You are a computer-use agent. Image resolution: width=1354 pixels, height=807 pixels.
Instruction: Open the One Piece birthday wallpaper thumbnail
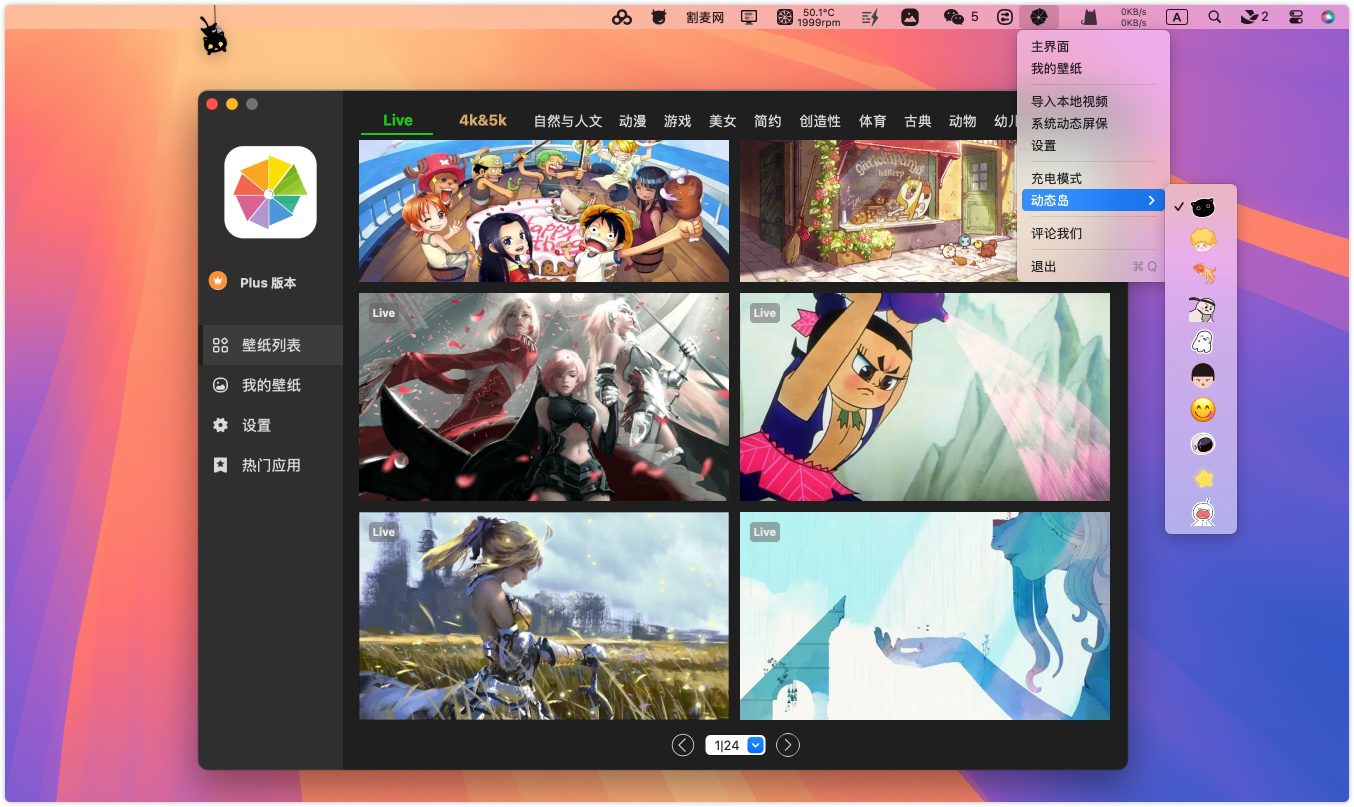pos(544,211)
